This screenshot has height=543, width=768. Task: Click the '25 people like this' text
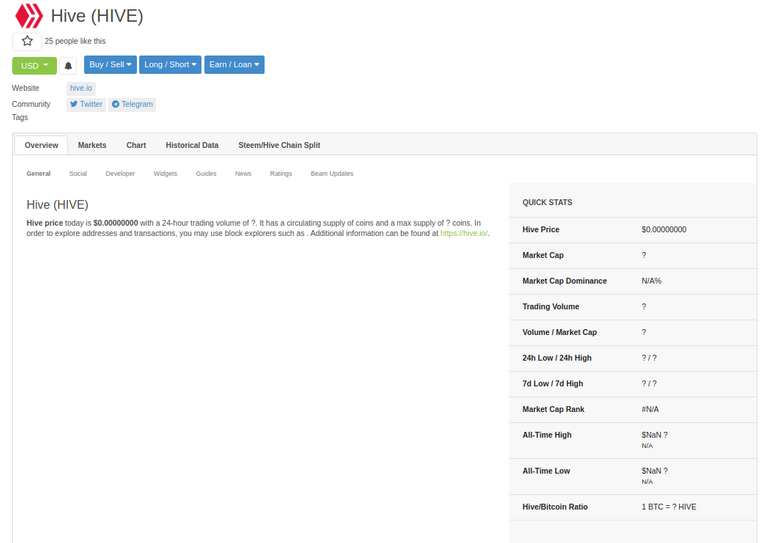point(75,41)
